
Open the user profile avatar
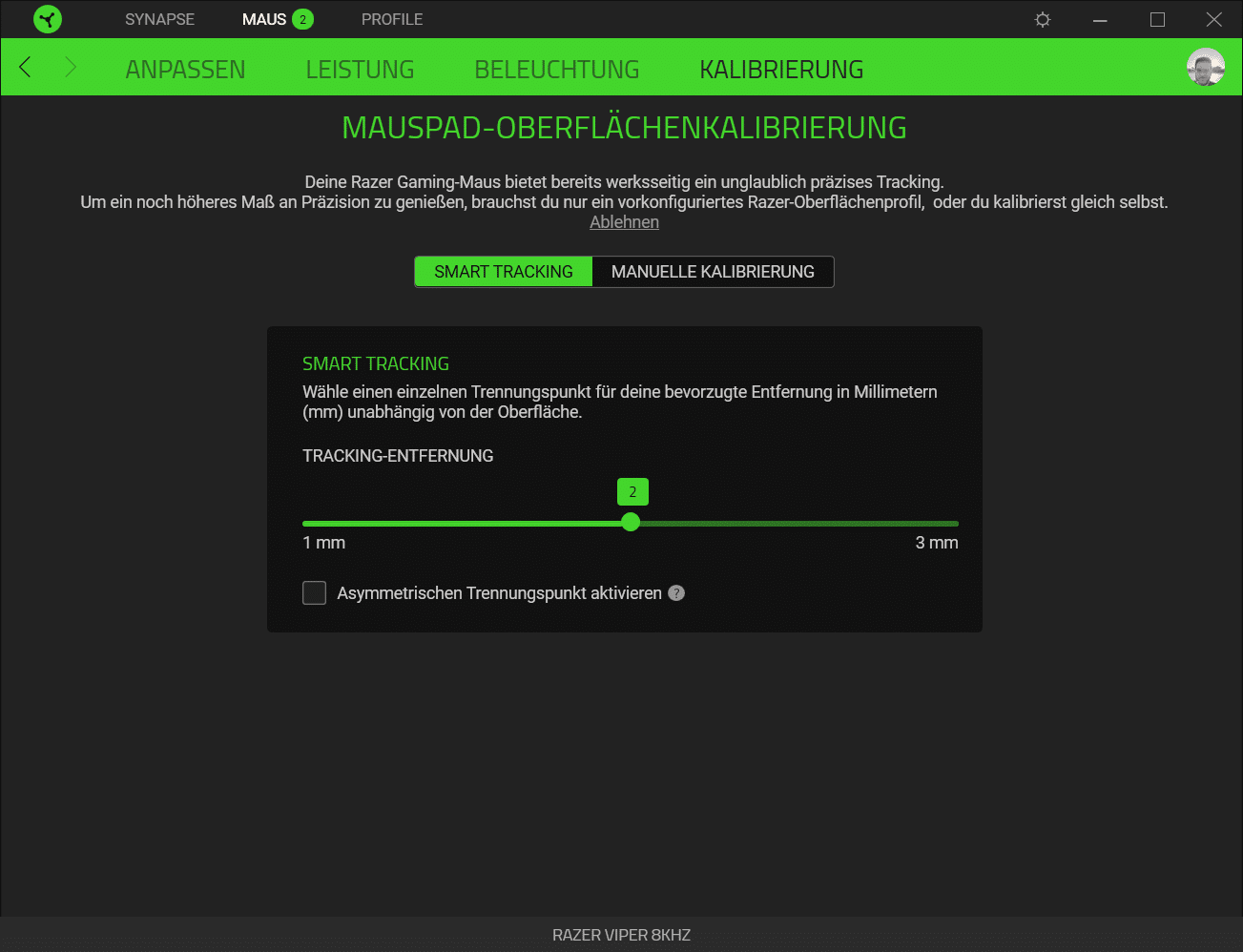[1205, 68]
